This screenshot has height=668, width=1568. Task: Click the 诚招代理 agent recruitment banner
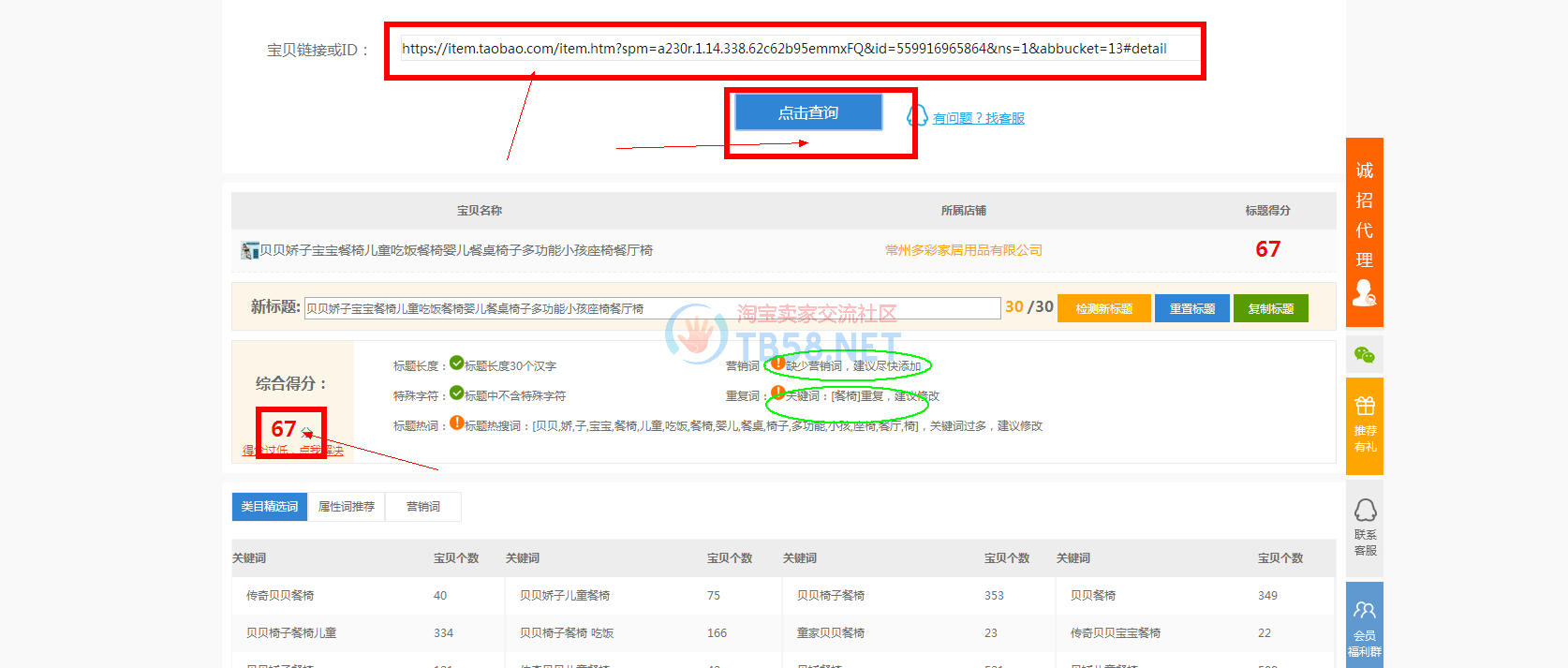pos(1365,231)
